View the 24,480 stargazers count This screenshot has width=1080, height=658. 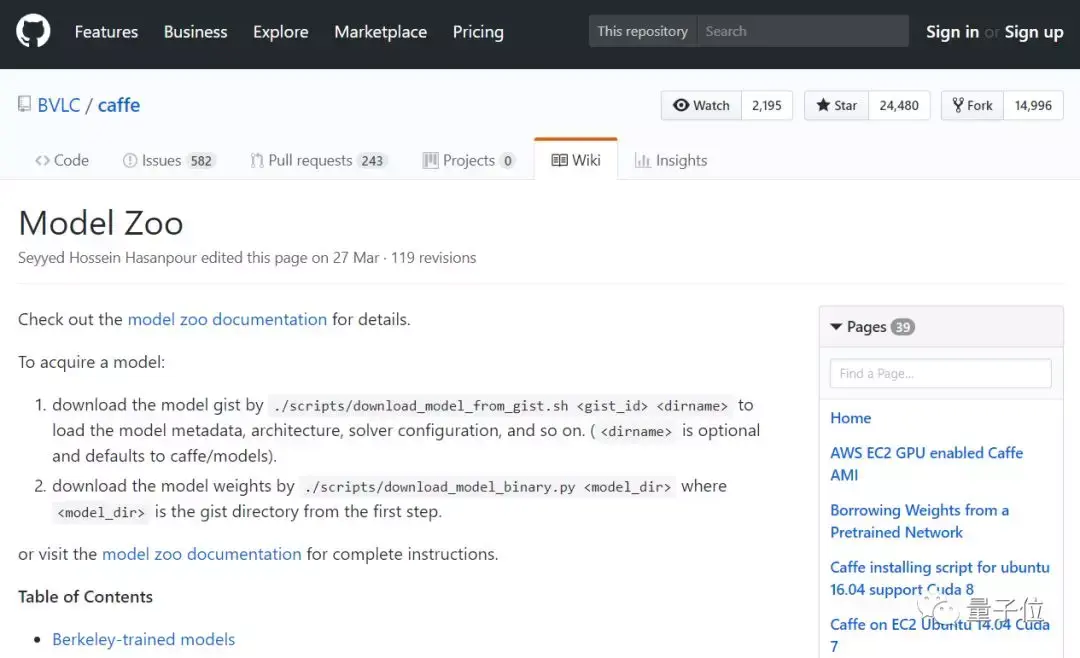pos(899,106)
